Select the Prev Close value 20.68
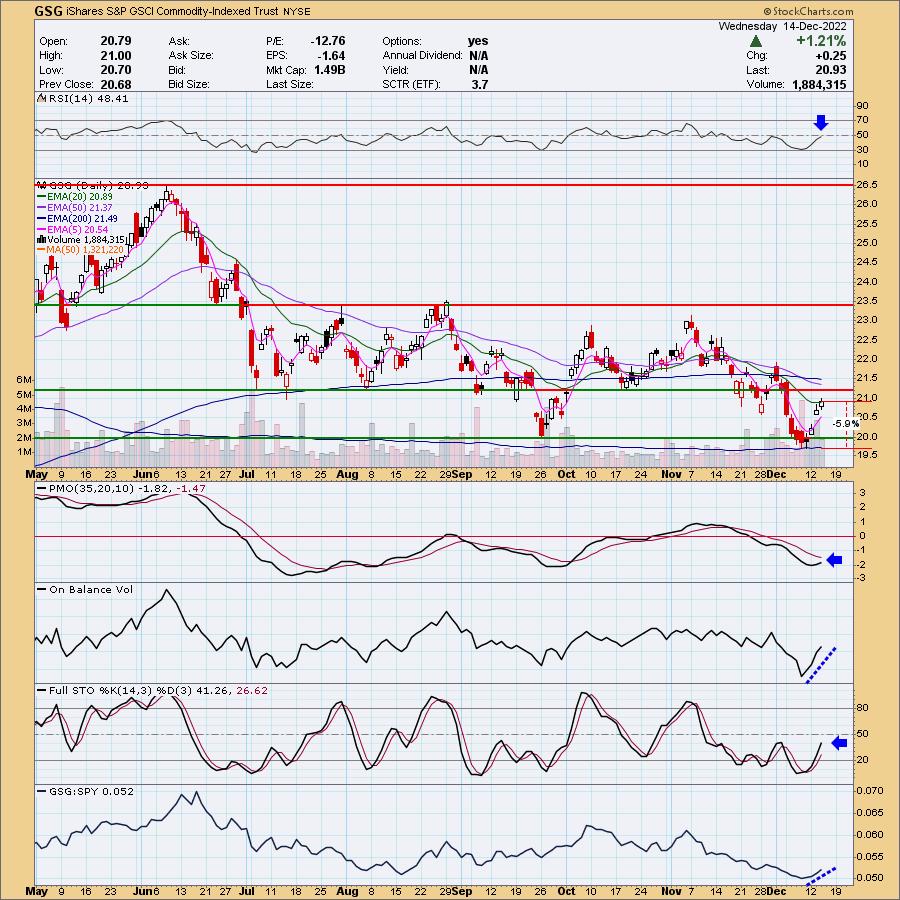Screen dimensions: 900x900 [116, 84]
